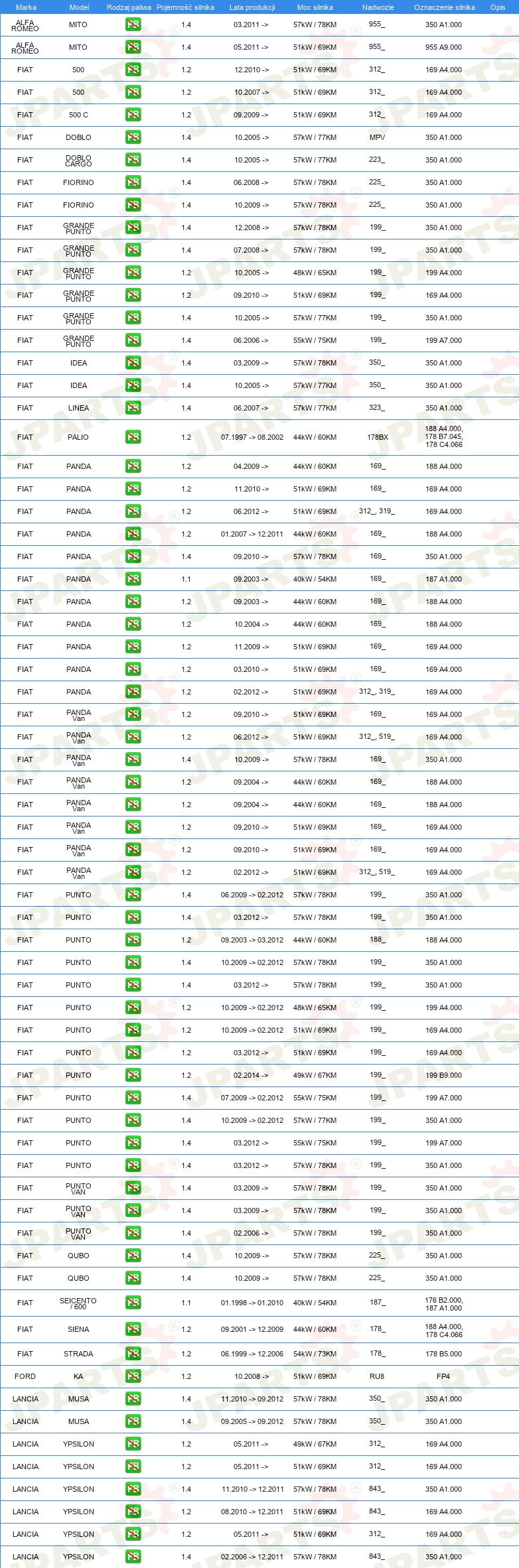Click the fuel icon in Fiat Punto 188_ body row
Viewport: 519px width, 1568px height.
click(x=133, y=940)
